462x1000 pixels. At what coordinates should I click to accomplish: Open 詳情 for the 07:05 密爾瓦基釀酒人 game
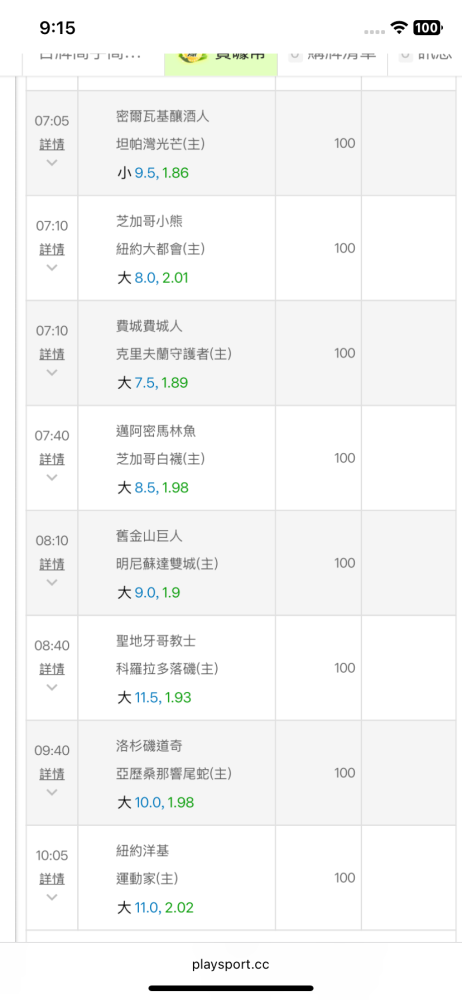52,144
